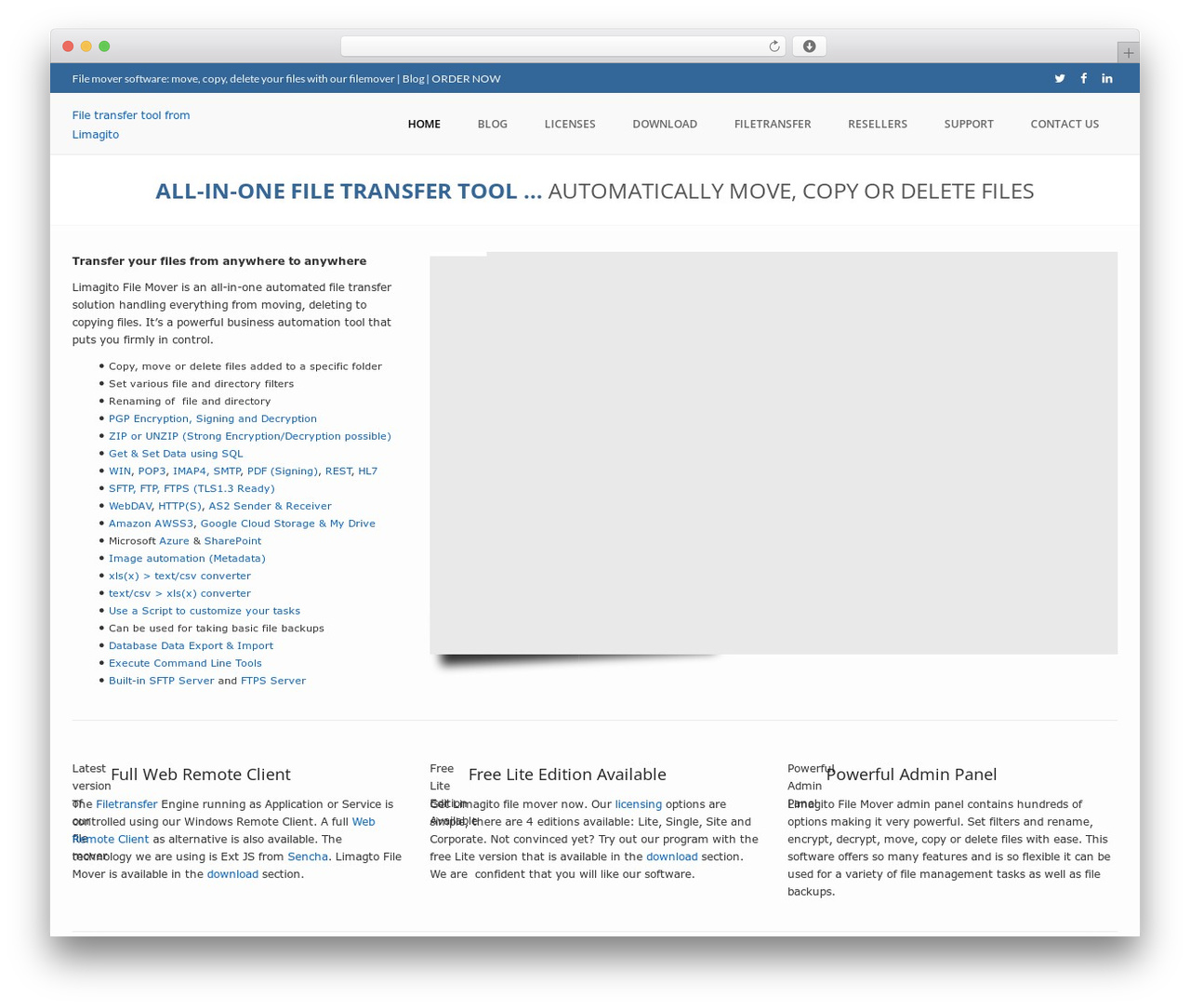The height and width of the screenshot is (1008, 1190).
Task: Open the Azure link
Action: [174, 541]
